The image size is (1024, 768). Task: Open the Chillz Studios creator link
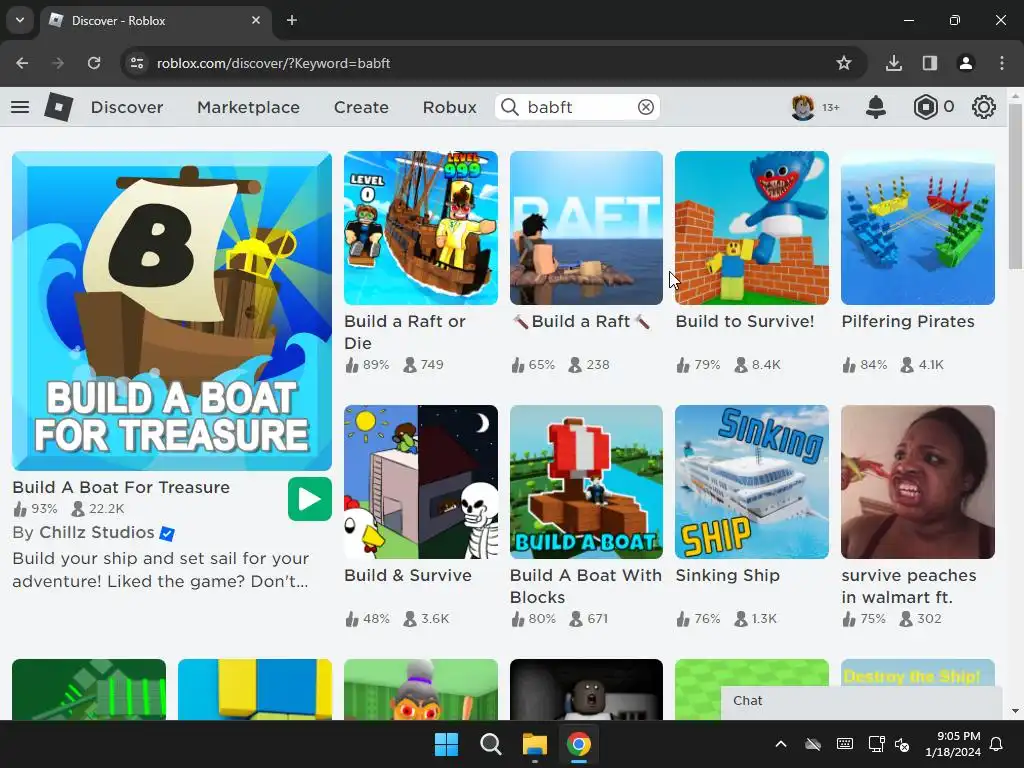97,532
